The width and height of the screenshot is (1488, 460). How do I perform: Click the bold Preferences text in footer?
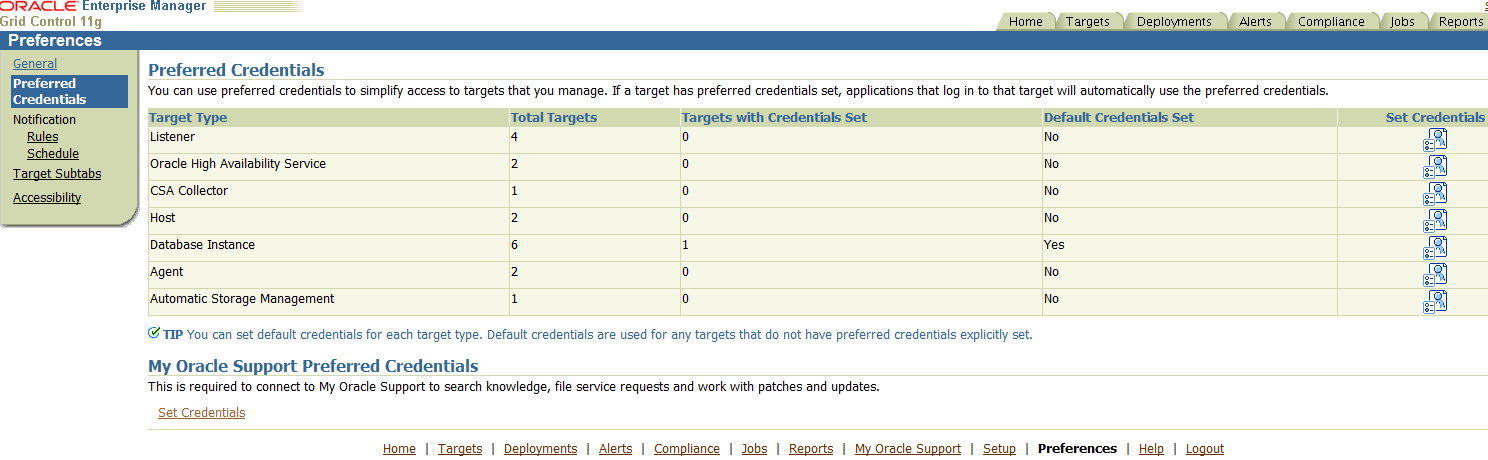(1077, 449)
